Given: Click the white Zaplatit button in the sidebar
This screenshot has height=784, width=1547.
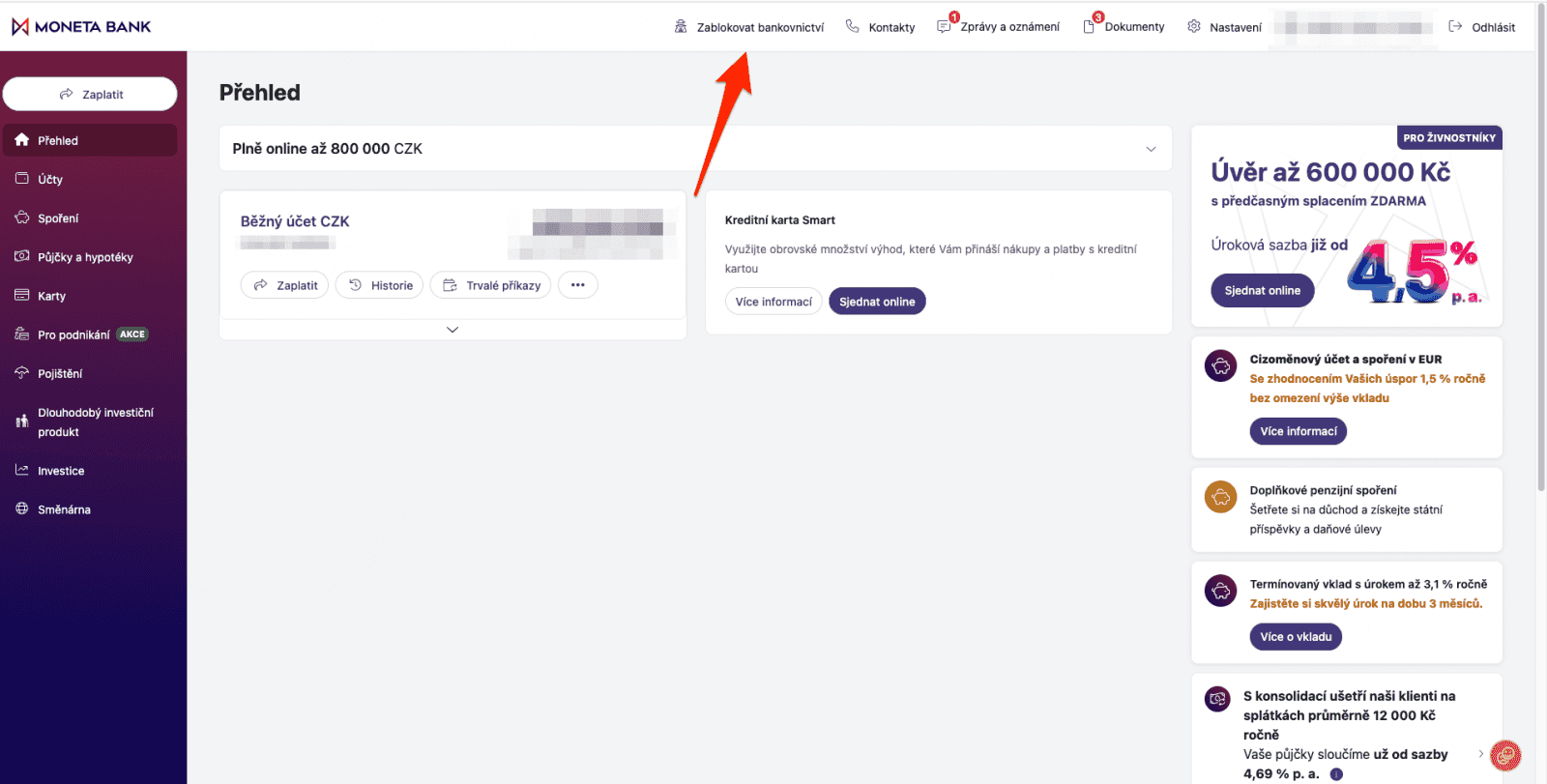Looking at the screenshot, I should click(x=90, y=94).
